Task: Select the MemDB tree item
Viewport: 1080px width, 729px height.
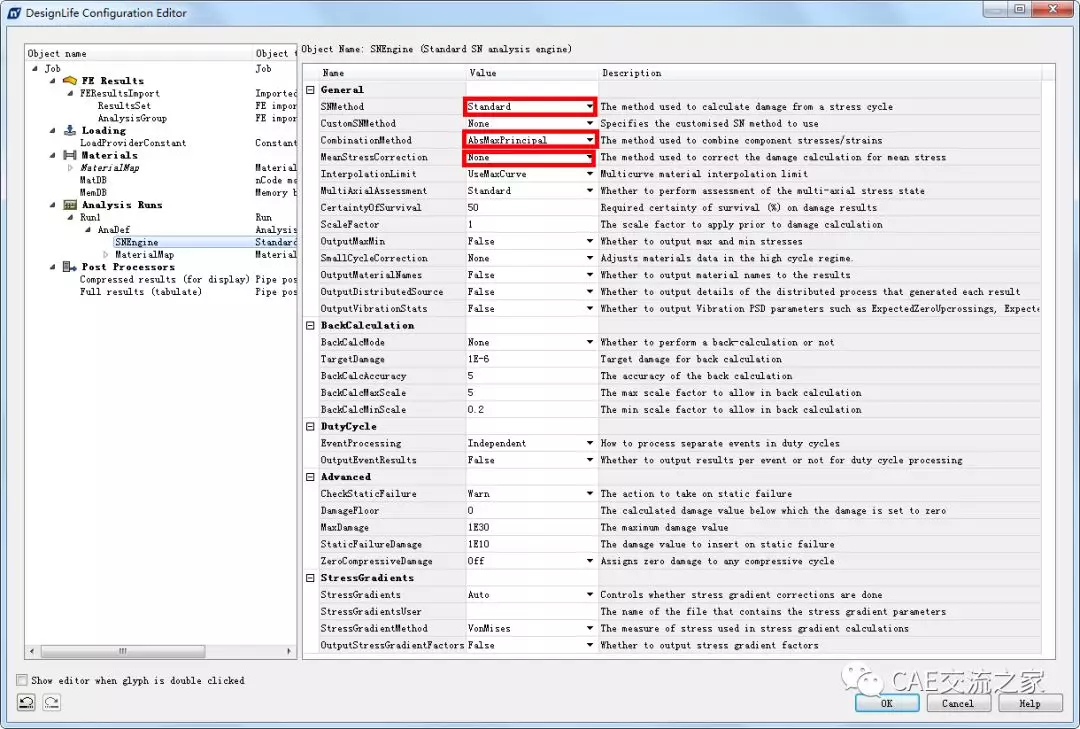Action: click(93, 192)
